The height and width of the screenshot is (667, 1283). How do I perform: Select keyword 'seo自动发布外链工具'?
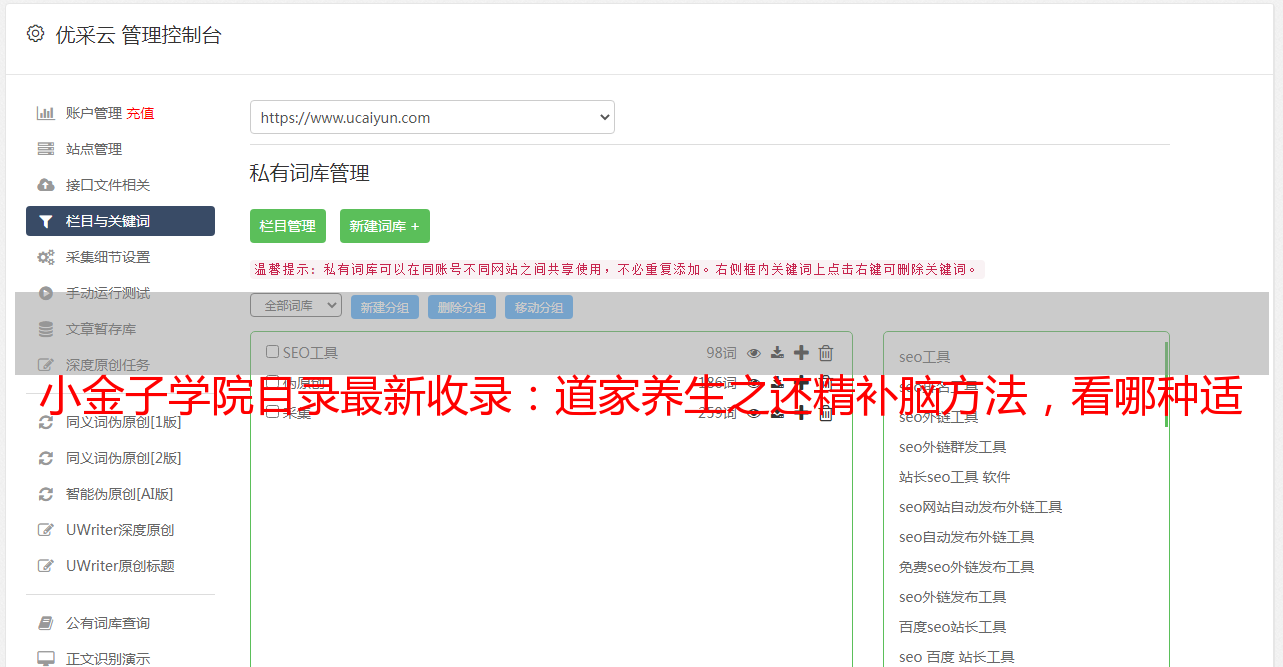(967, 537)
